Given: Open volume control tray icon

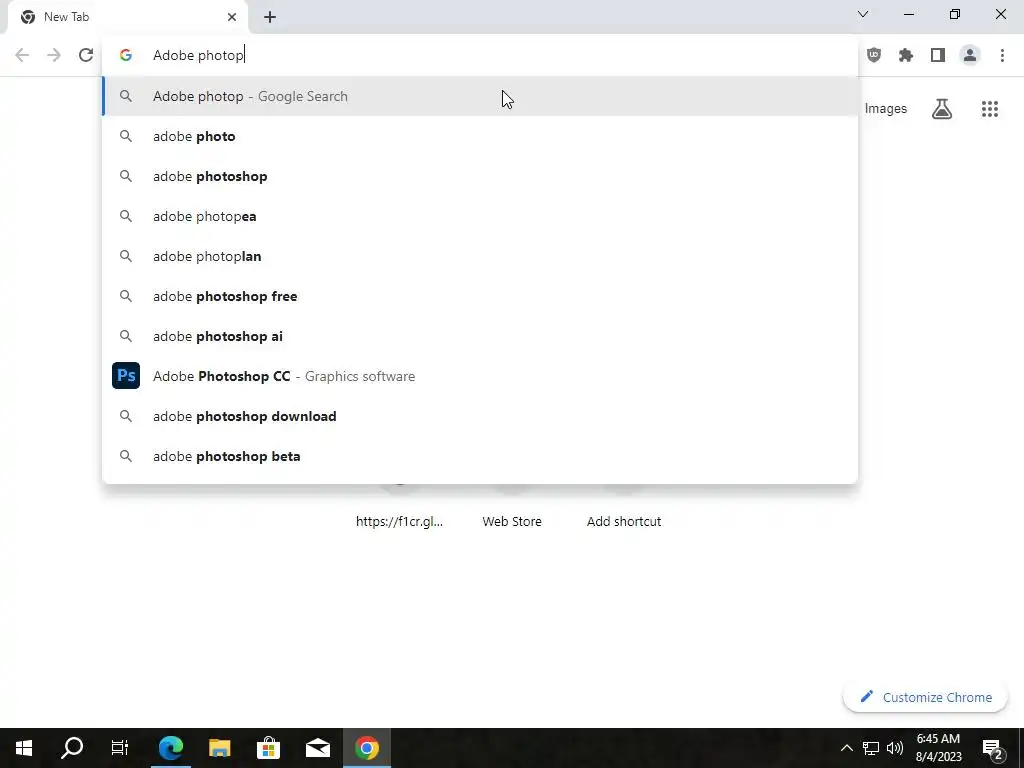Looking at the screenshot, I should coord(895,748).
